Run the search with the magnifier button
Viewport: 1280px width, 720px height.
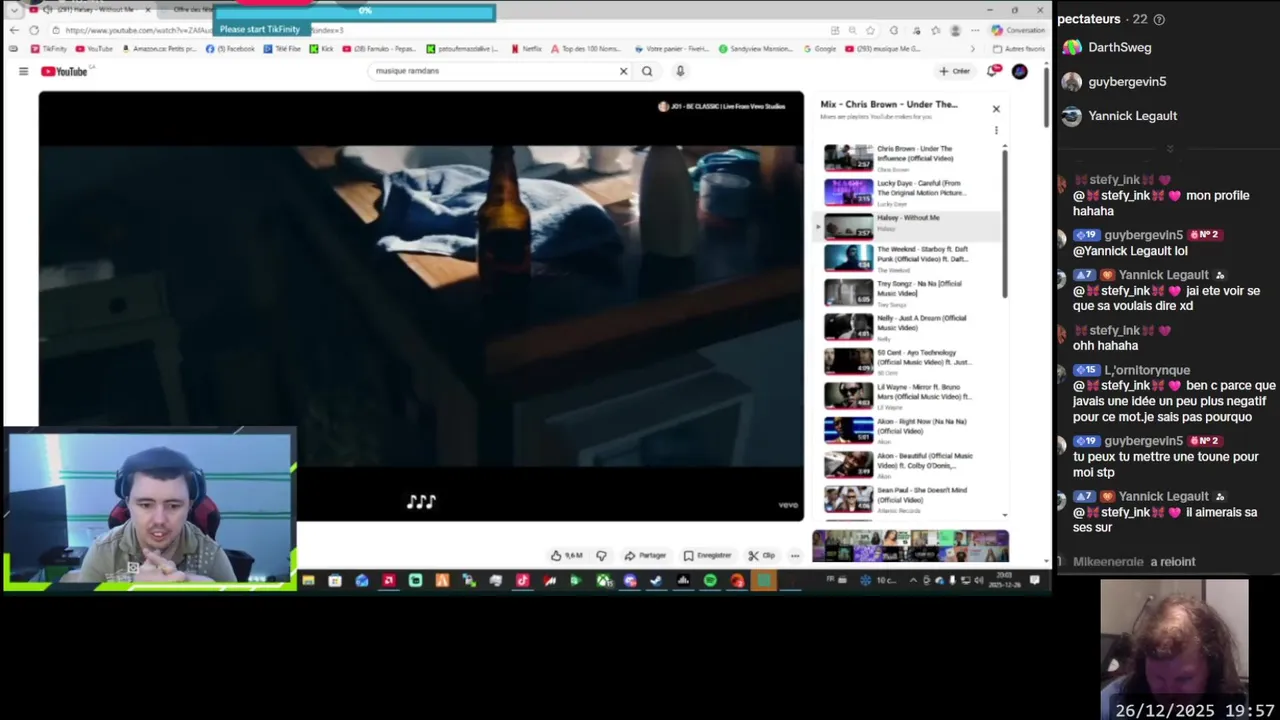(x=647, y=71)
